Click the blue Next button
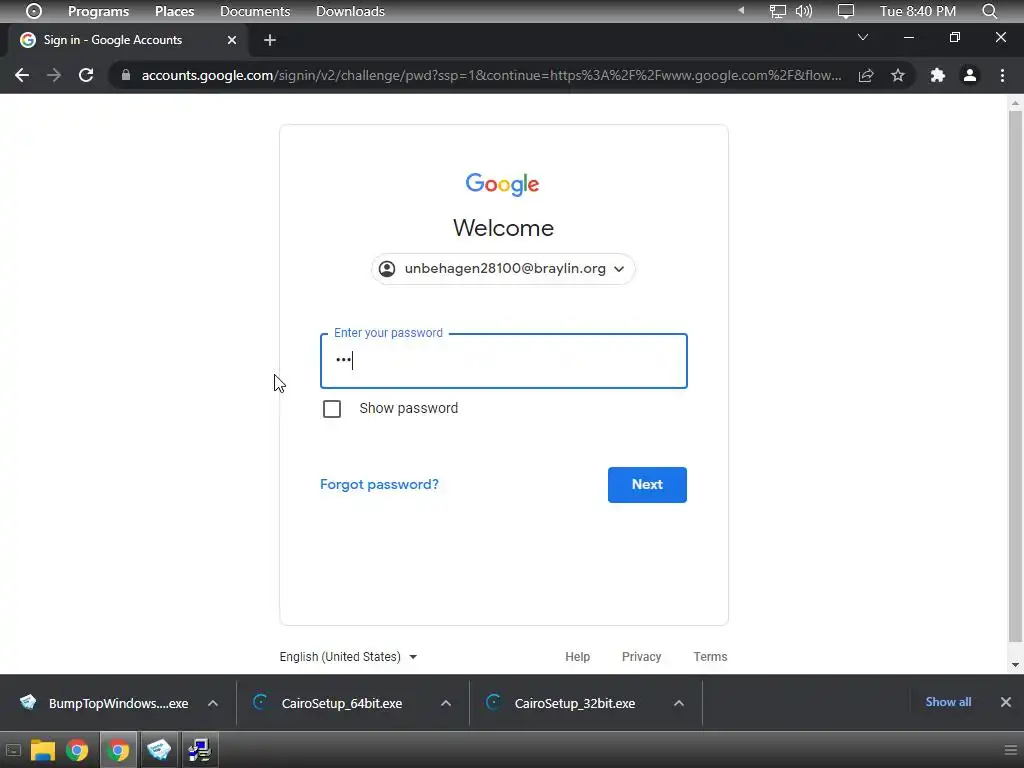The height and width of the screenshot is (768, 1024). point(647,485)
